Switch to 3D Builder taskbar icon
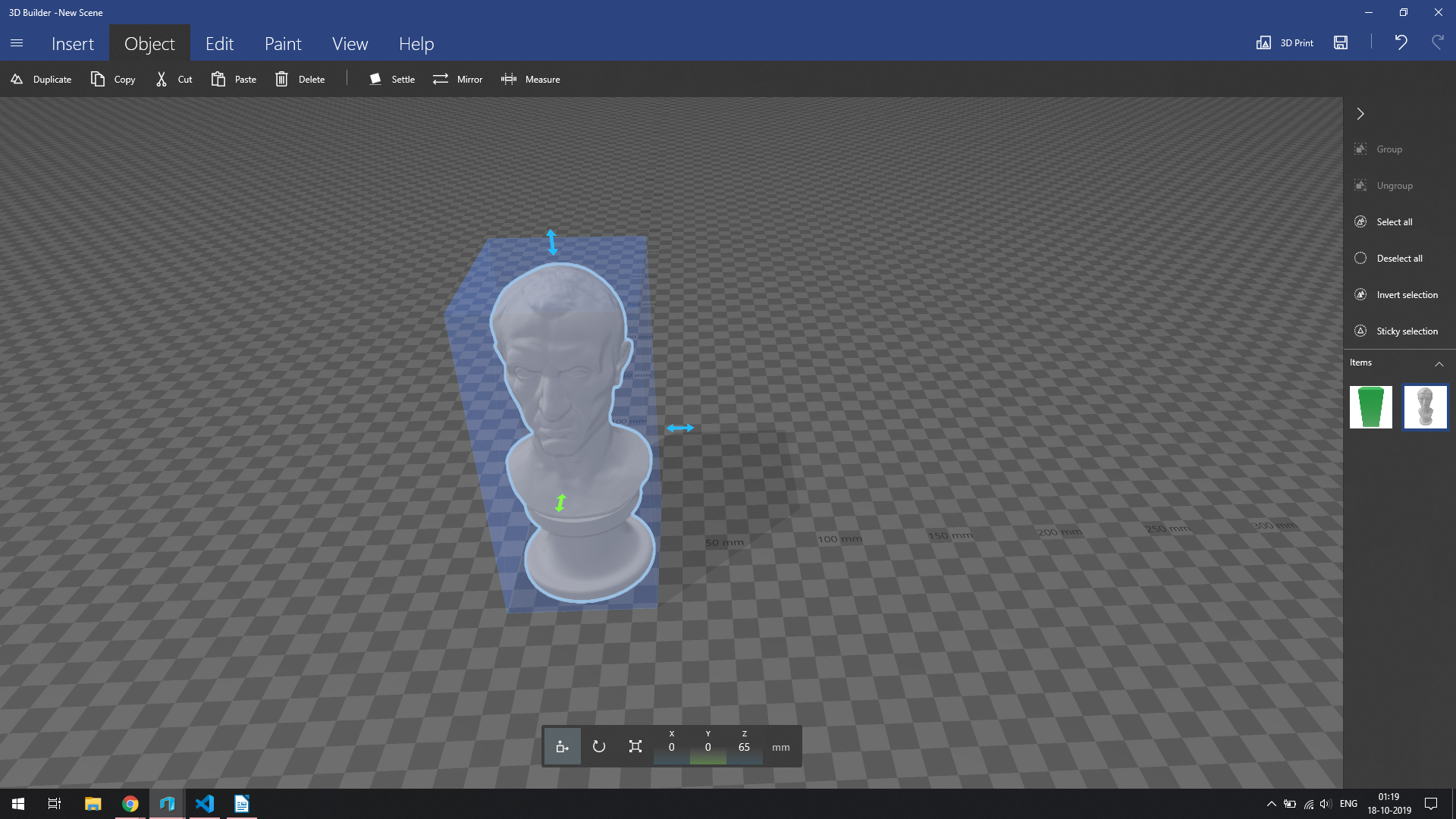 (168, 804)
